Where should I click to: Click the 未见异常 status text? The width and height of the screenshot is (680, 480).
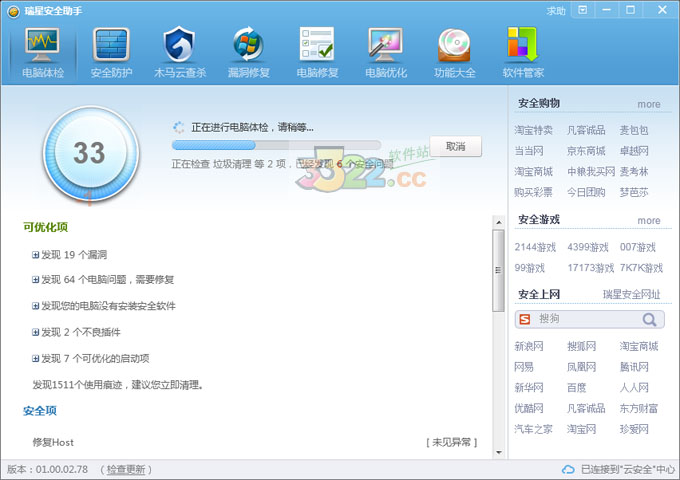tap(451, 442)
